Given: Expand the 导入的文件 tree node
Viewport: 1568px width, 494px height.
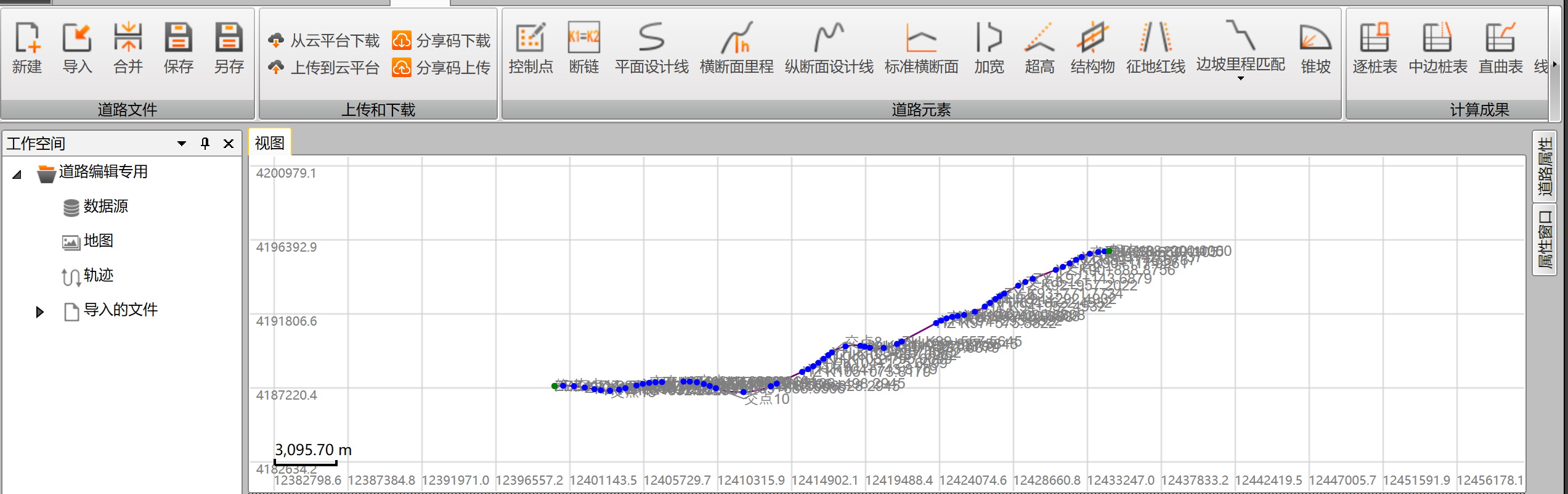Looking at the screenshot, I should (40, 311).
